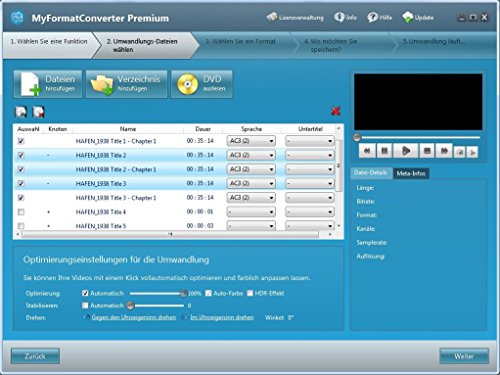Open Sprache dropdown for Title 2 - Chapter 1

pos(251,169)
